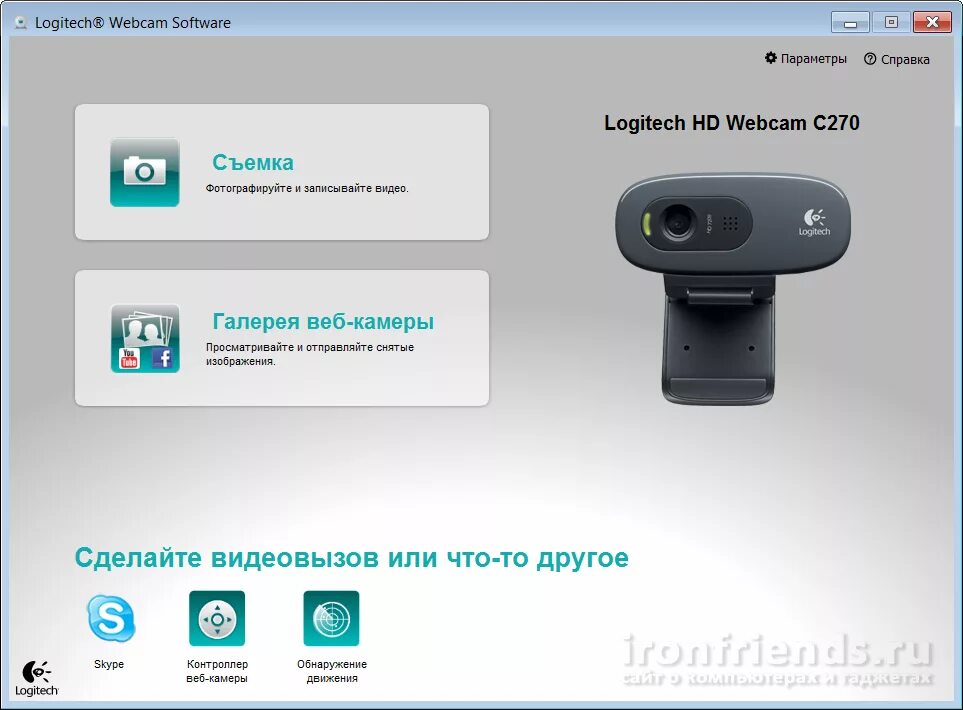Click the Съемка heading link
The width and height of the screenshot is (963, 710).
[252, 161]
